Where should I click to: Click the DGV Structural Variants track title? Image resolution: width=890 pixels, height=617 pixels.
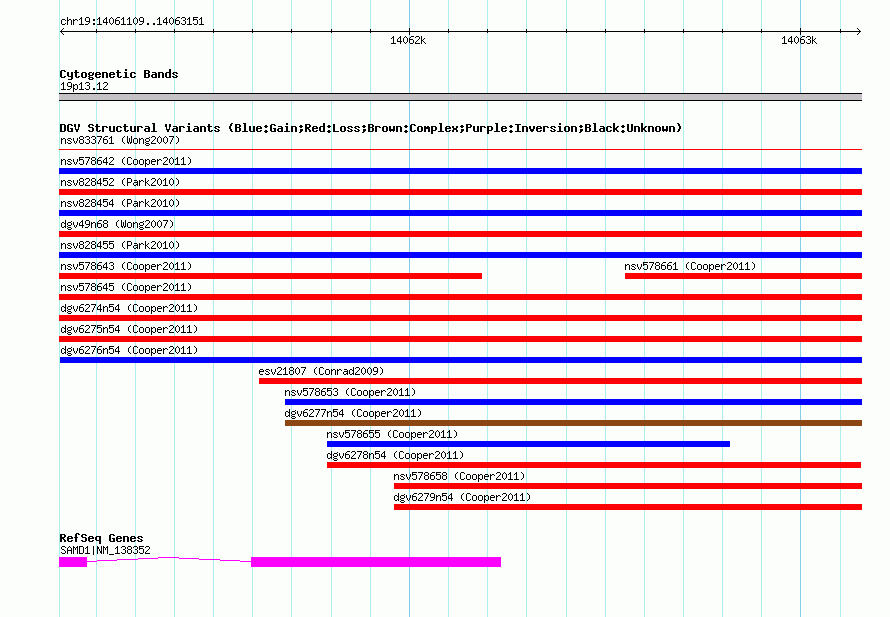coord(371,128)
